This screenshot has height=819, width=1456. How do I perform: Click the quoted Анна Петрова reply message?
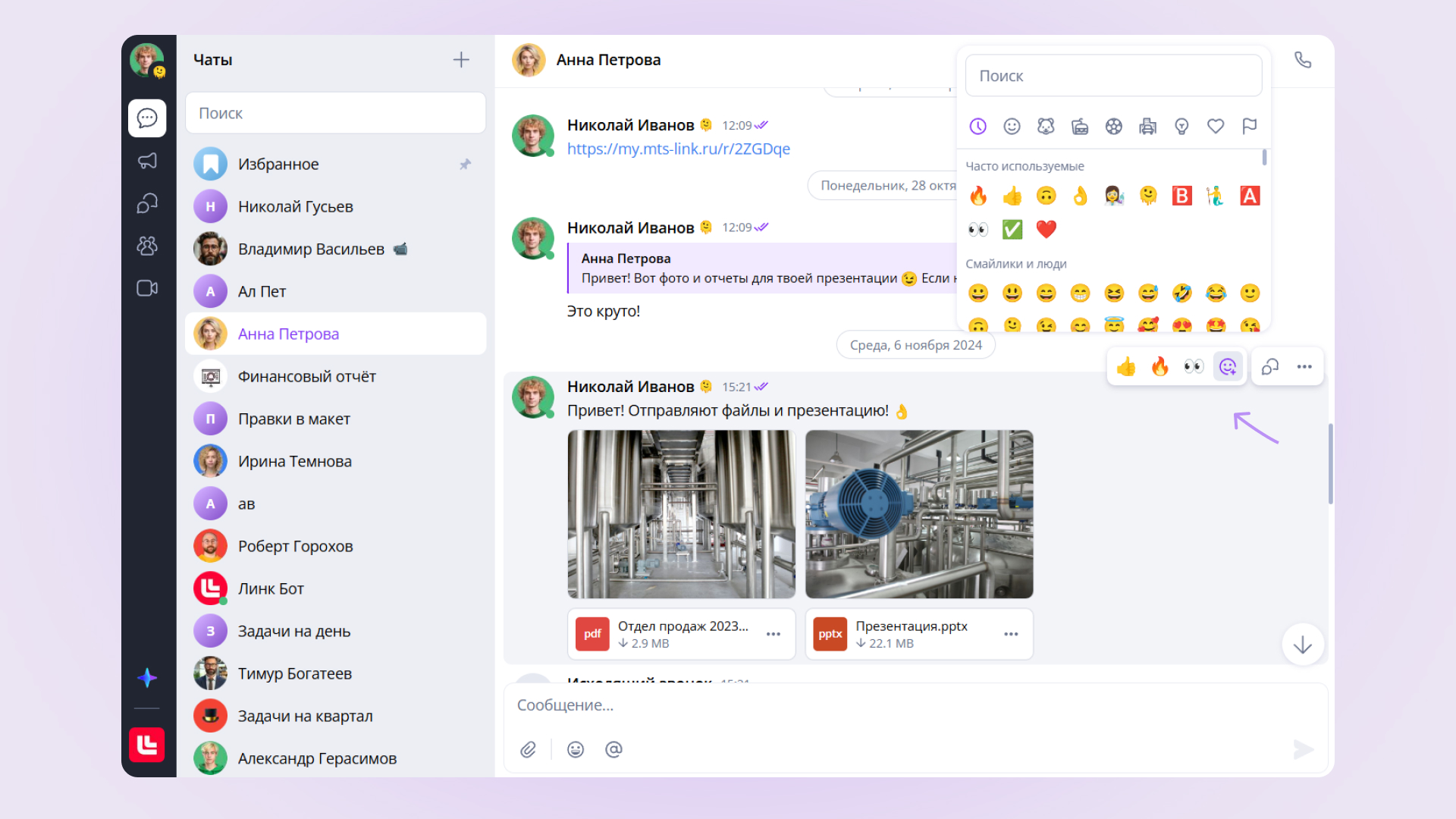coord(762,268)
